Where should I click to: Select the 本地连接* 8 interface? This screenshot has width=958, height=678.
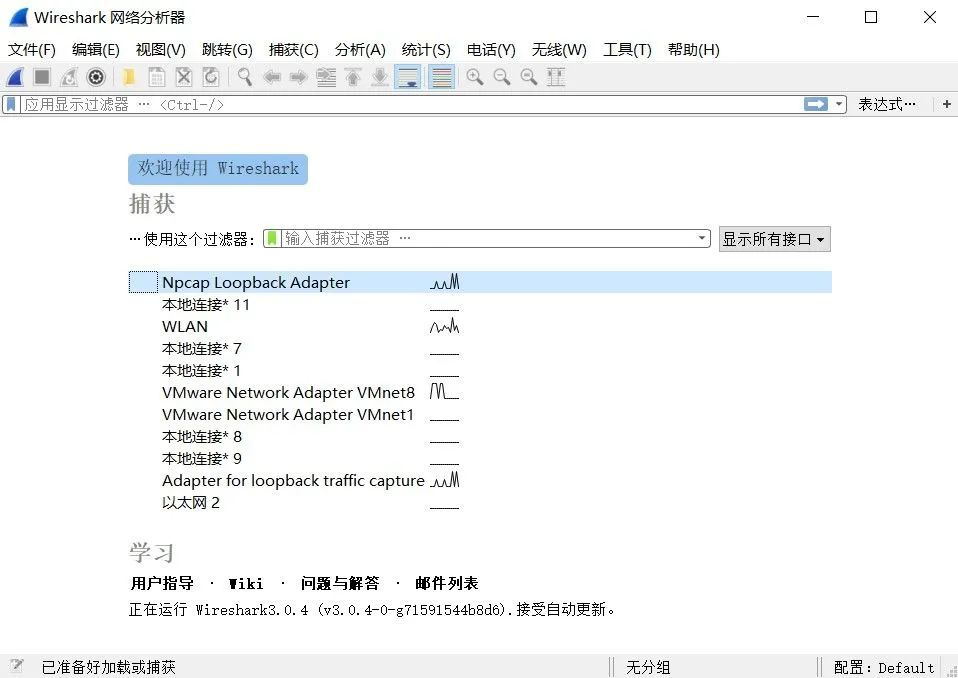[480, 436]
